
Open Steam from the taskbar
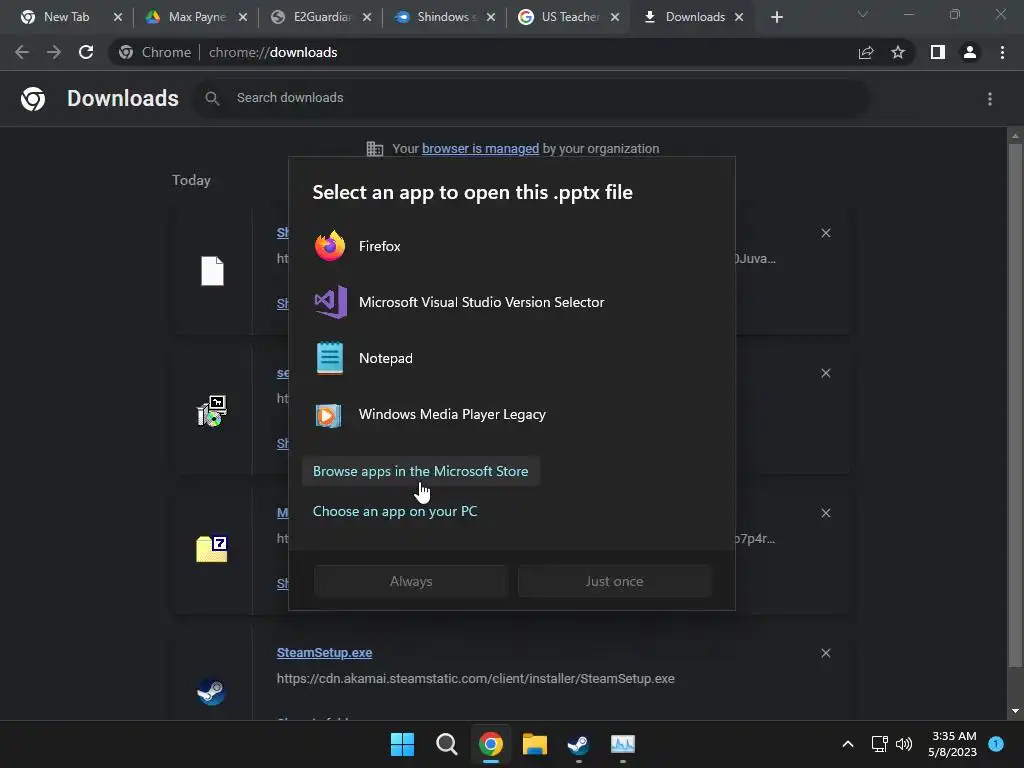[x=579, y=744]
